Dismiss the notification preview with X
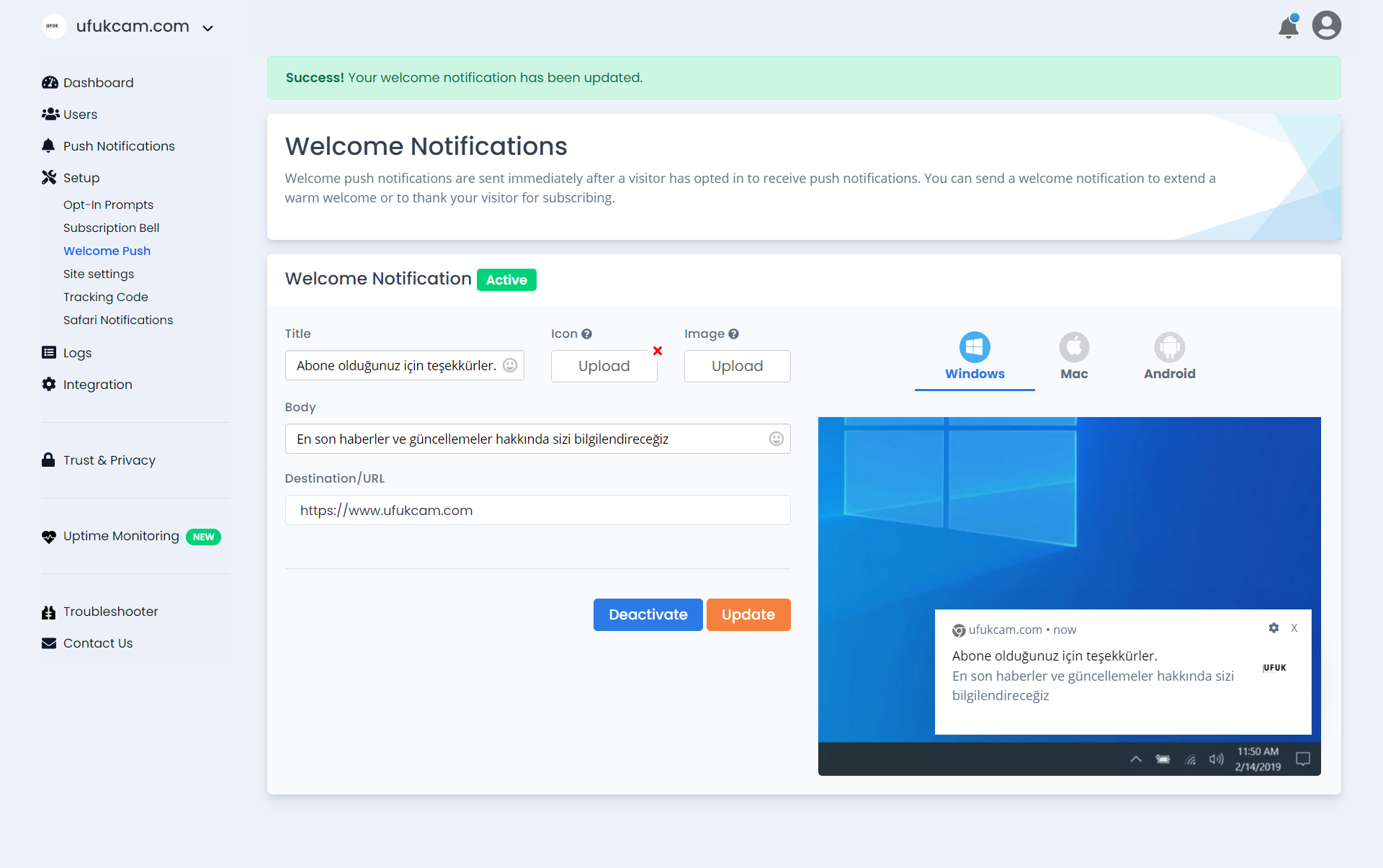 (x=1294, y=628)
